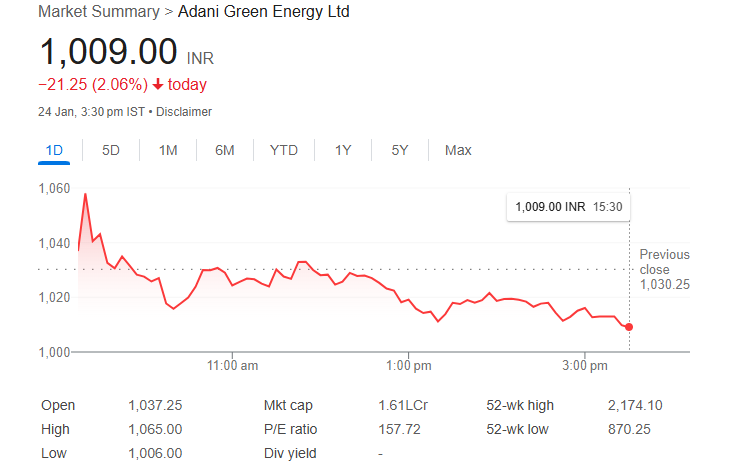742x474 pixels.
Task: Click the opening spike peak on chart
Action: coord(85,194)
